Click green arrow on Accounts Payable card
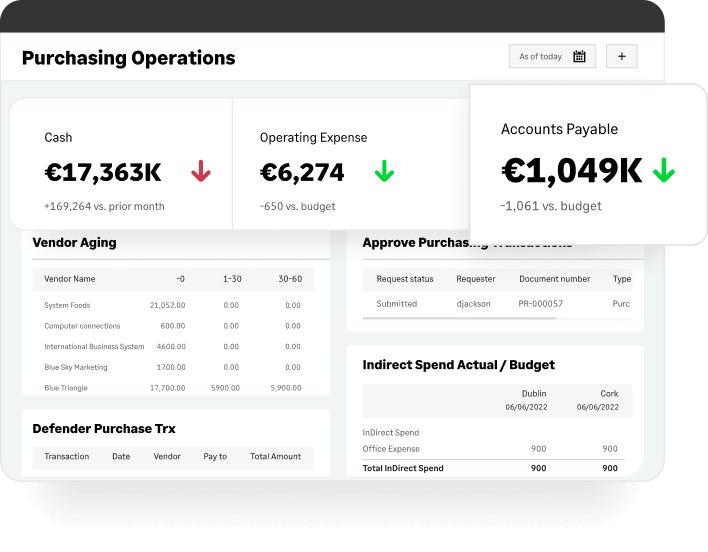Image resolution: width=708 pixels, height=552 pixels. pyautogui.click(x=664, y=170)
